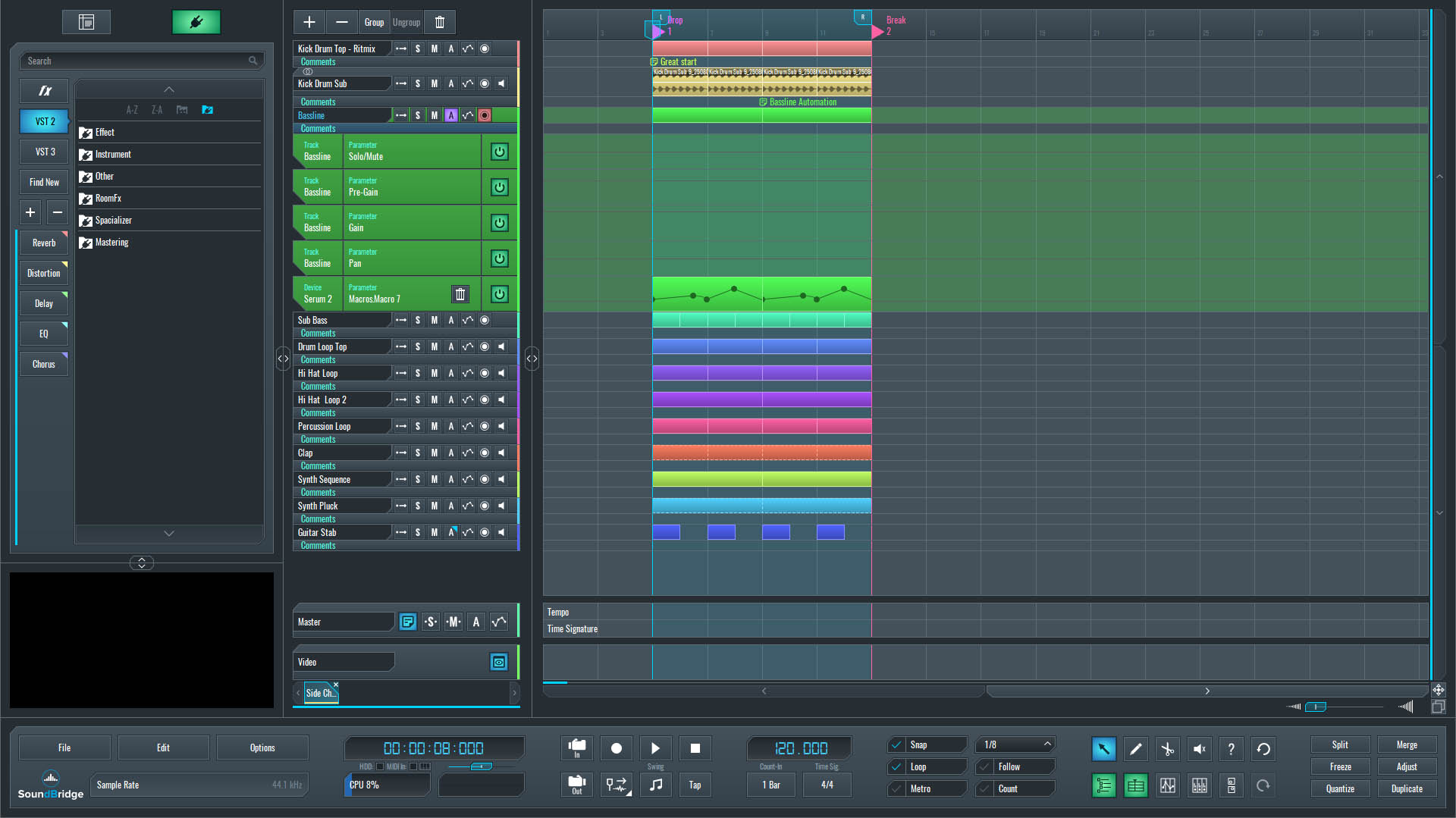
Task: Toggle power on Bassline Pre-Gain automation
Action: point(499,187)
